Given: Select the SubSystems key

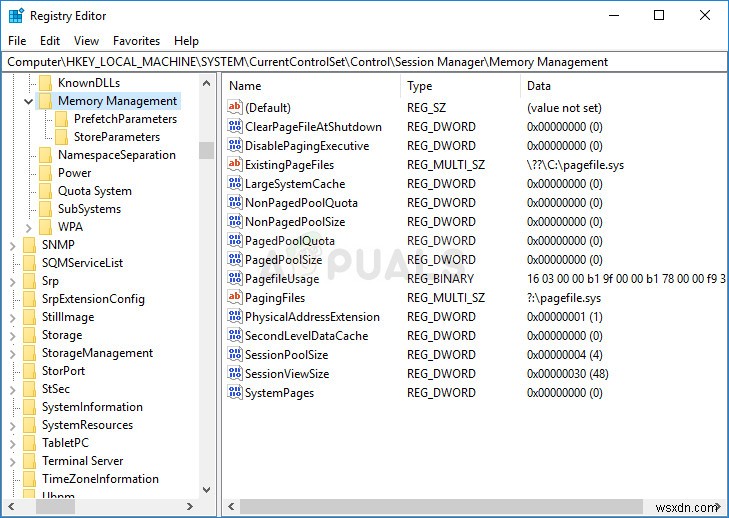Looking at the screenshot, I should [x=89, y=209].
